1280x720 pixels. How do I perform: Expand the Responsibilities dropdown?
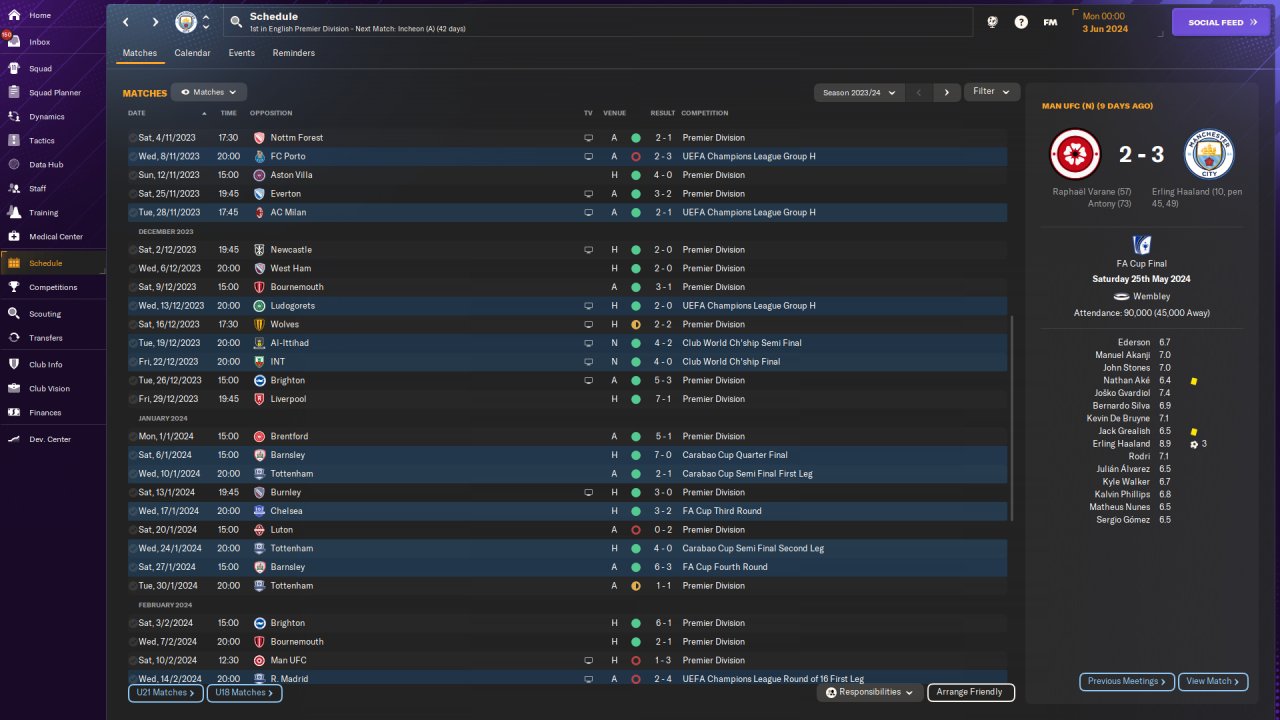[x=869, y=692]
